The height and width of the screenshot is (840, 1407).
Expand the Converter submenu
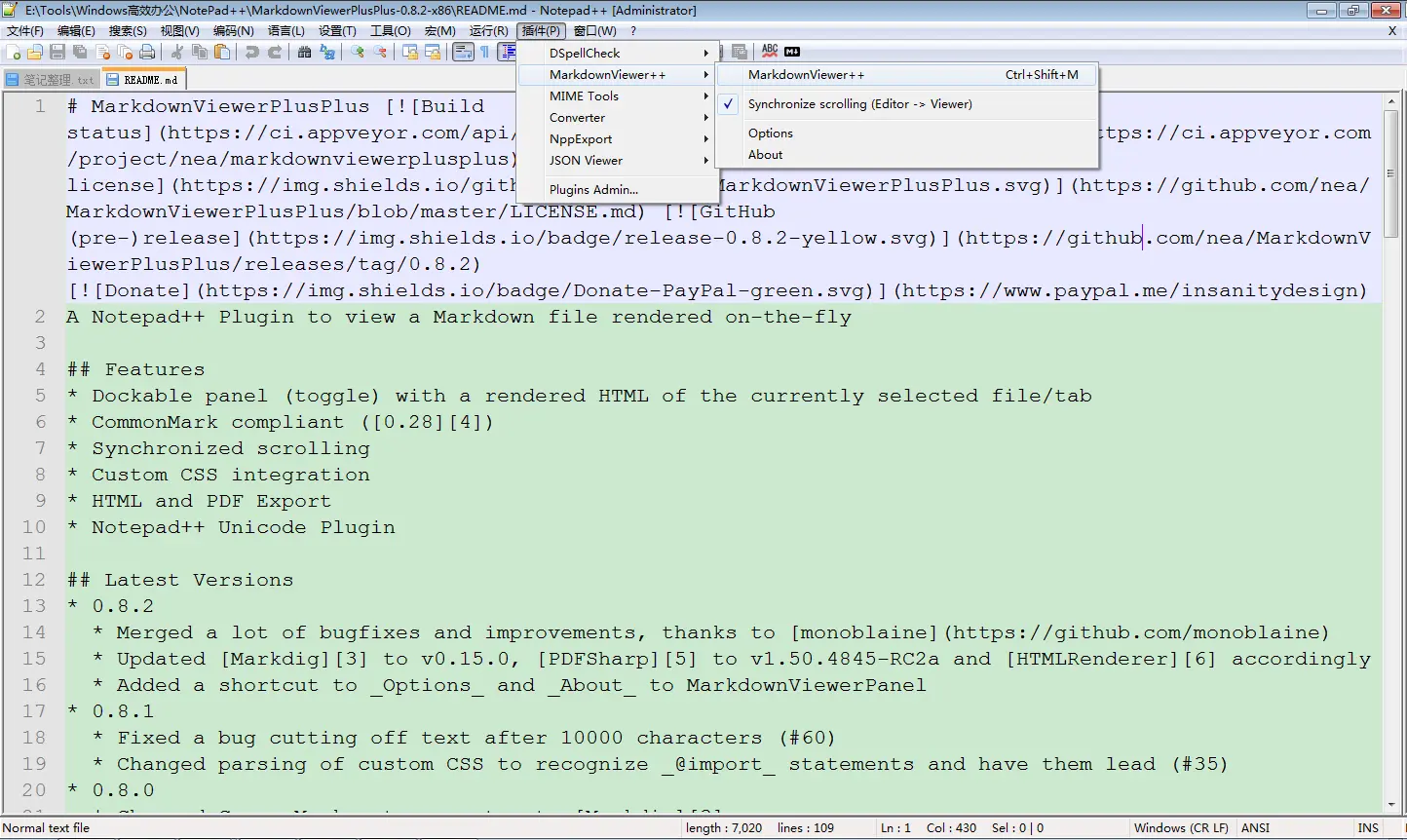pyautogui.click(x=618, y=118)
